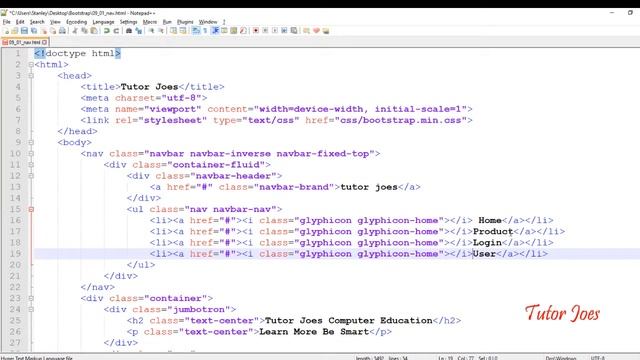This screenshot has width=640, height=360.
Task: Click the Stop Recording macro icon
Action: click(265, 31)
